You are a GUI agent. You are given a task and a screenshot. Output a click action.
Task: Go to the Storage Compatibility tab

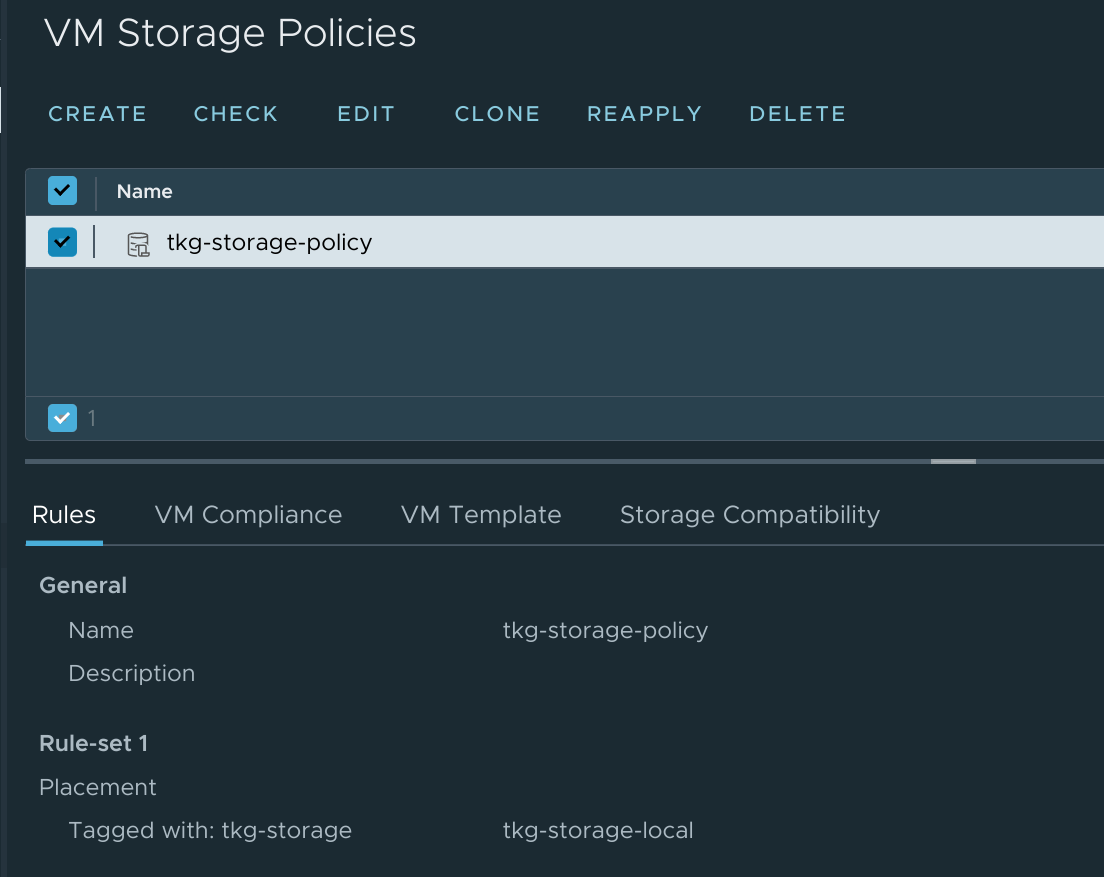coord(750,515)
